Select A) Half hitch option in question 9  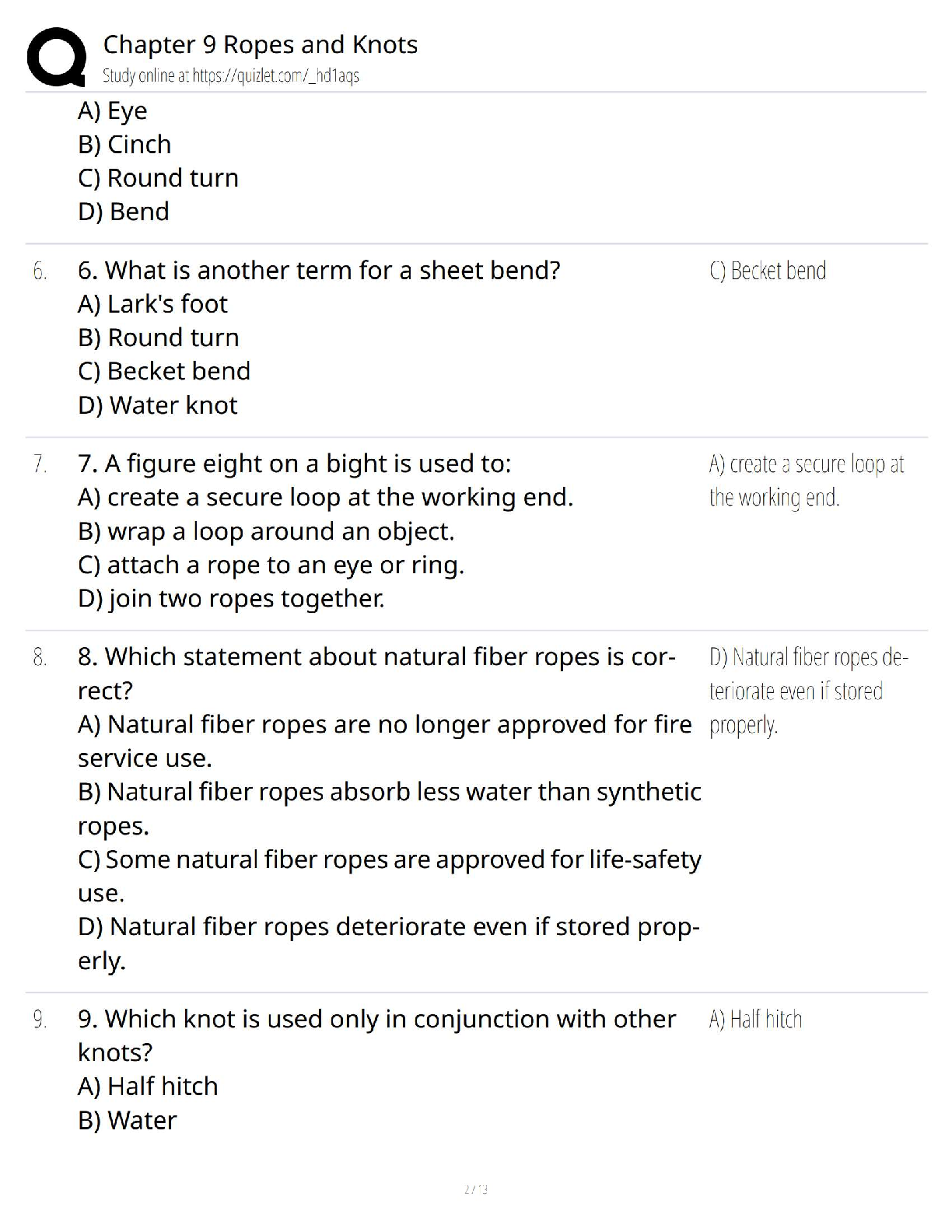[148, 1087]
